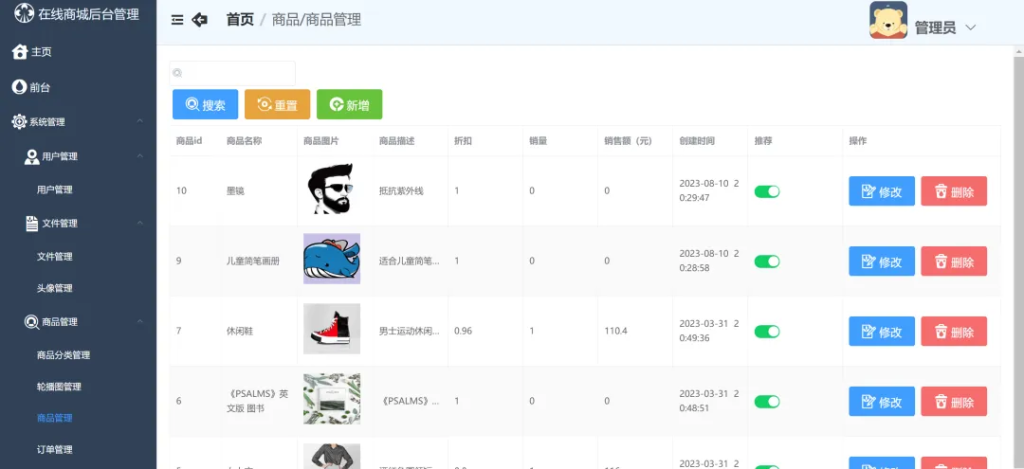
Task: Click the edit icon in 墨镜 row
Action: (869, 191)
